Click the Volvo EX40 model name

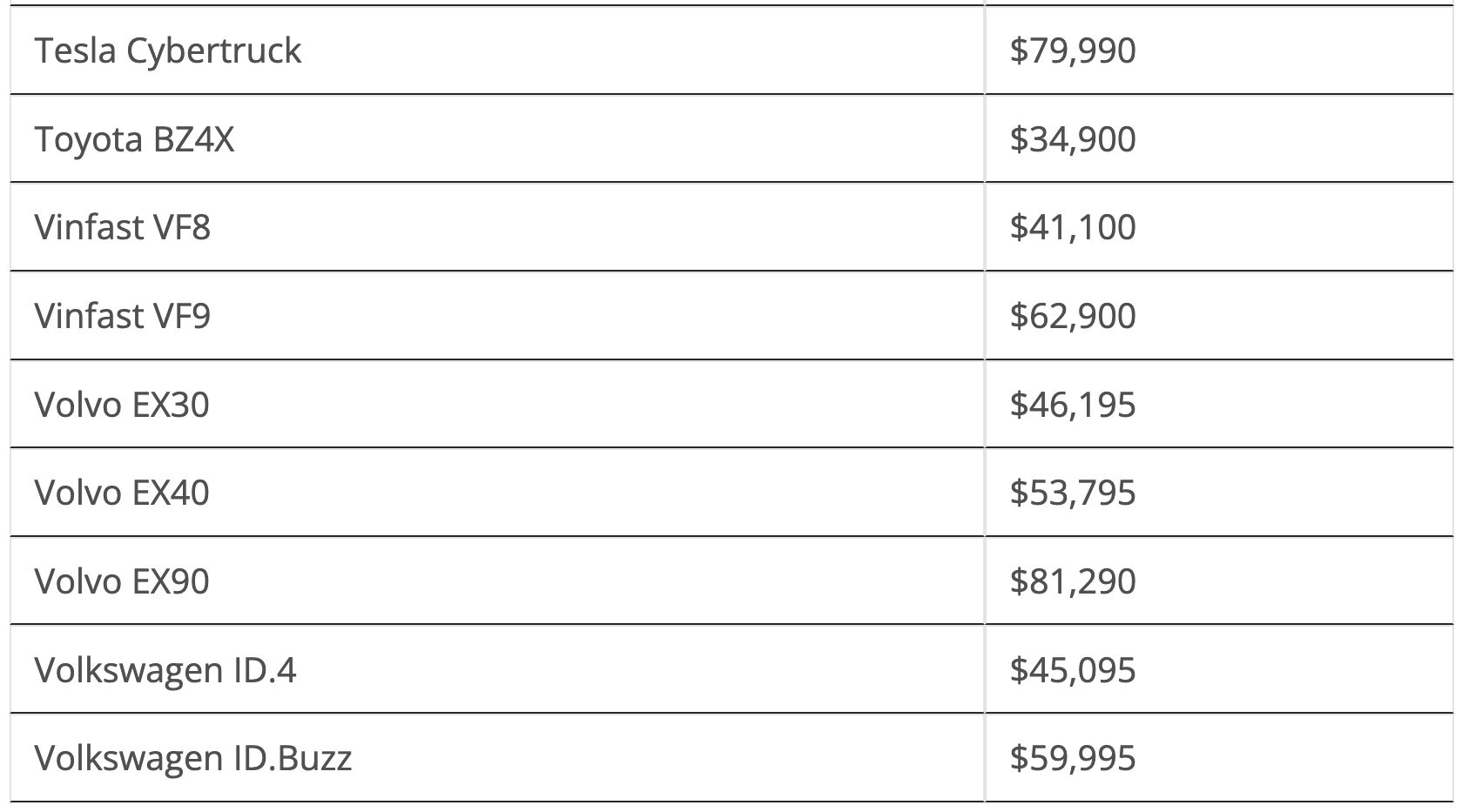click(x=122, y=493)
